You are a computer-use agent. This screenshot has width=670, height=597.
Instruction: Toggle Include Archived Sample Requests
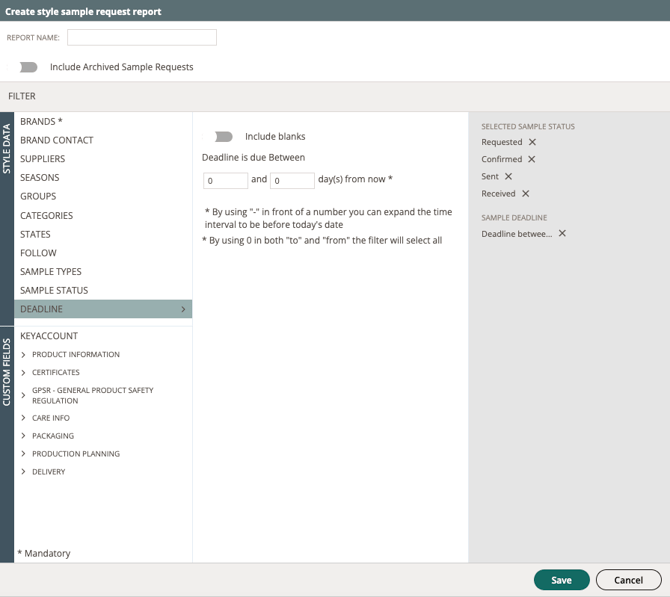point(28,67)
